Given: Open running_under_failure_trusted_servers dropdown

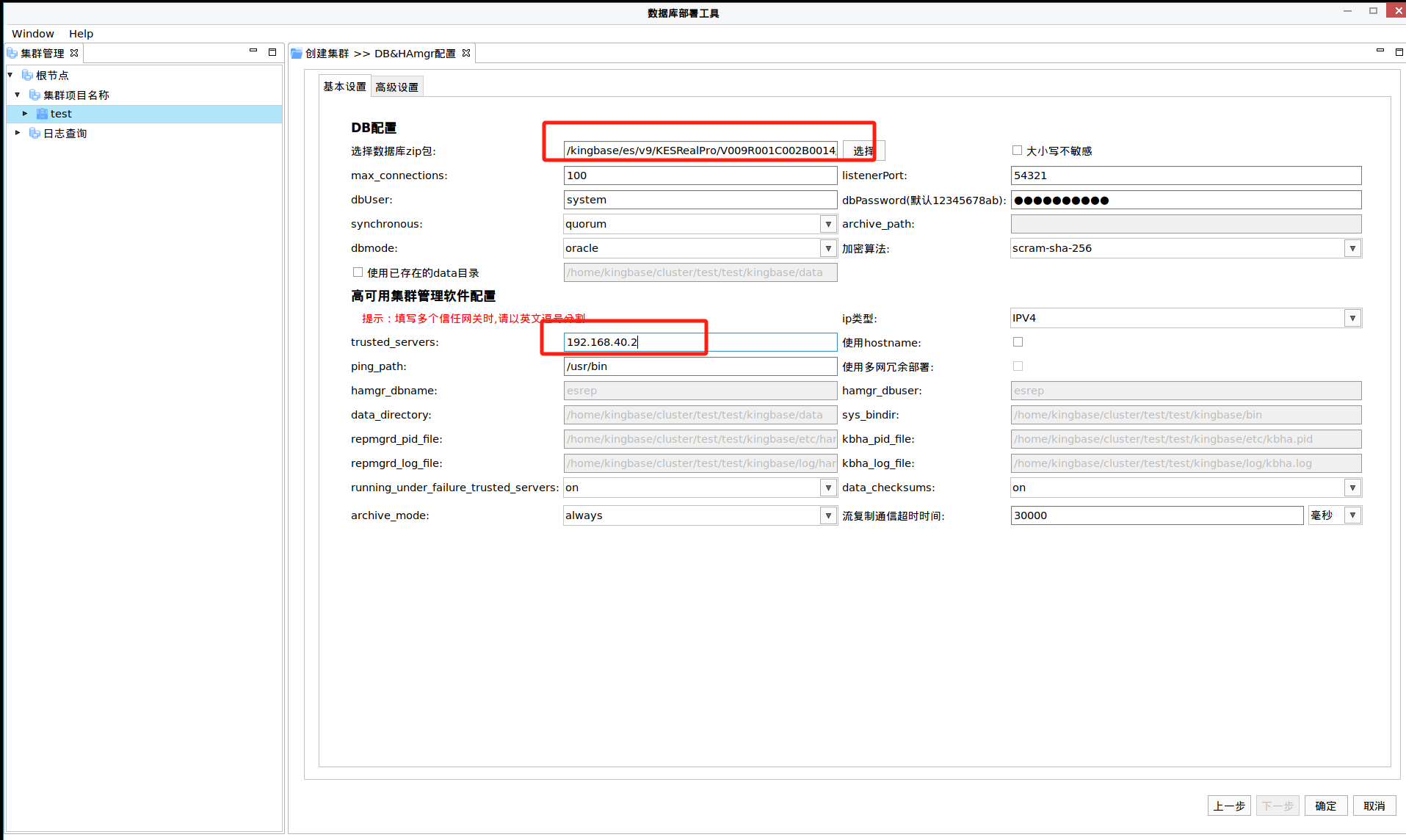Looking at the screenshot, I should coord(828,488).
